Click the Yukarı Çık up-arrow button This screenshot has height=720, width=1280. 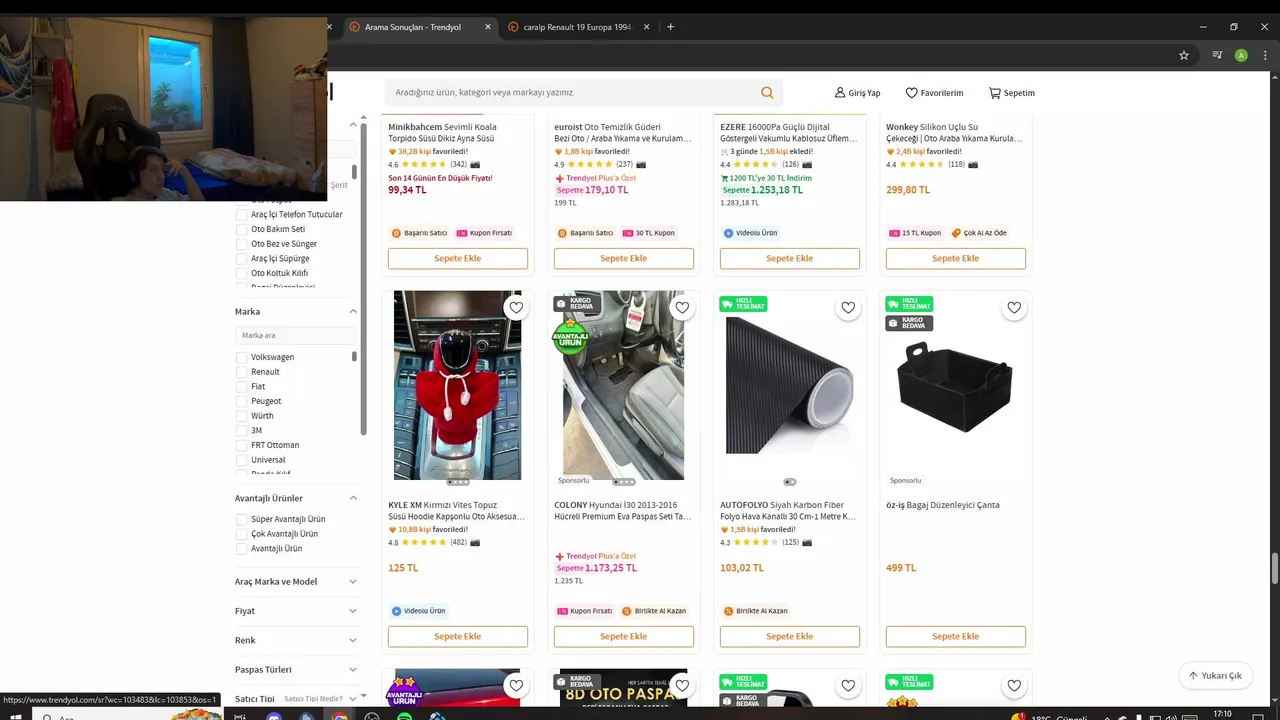(1215, 675)
